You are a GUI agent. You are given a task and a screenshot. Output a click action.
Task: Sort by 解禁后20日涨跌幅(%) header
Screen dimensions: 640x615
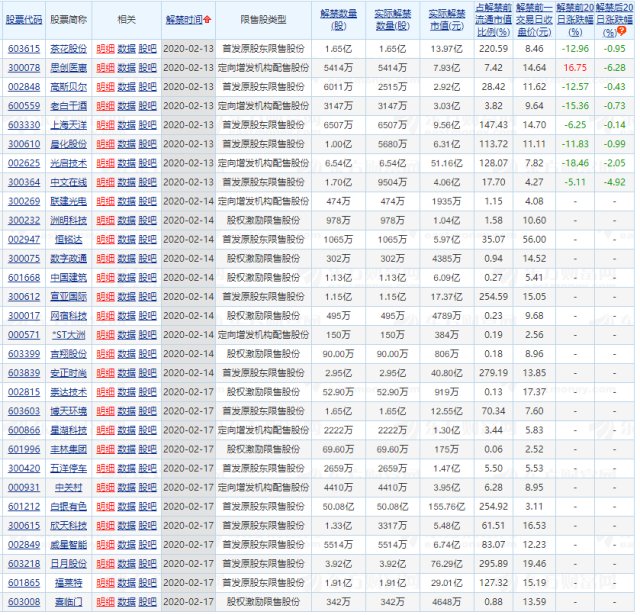614,20
